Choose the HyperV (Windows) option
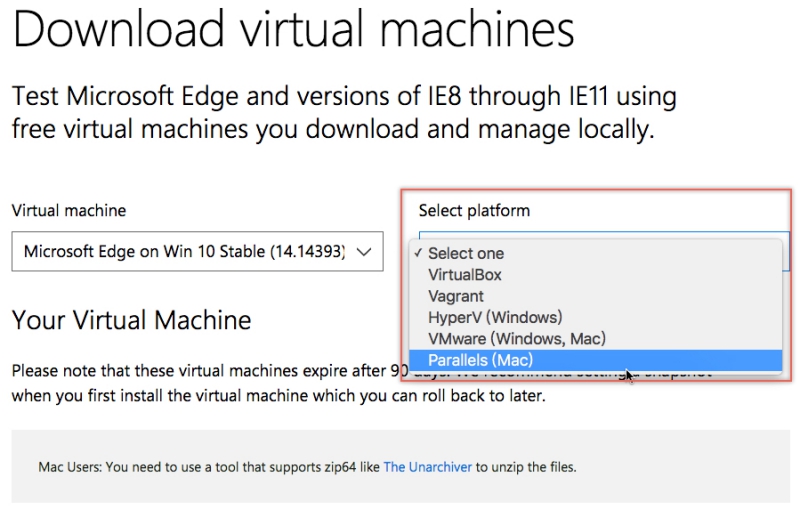Viewport: 800px width, 517px height. 495,318
